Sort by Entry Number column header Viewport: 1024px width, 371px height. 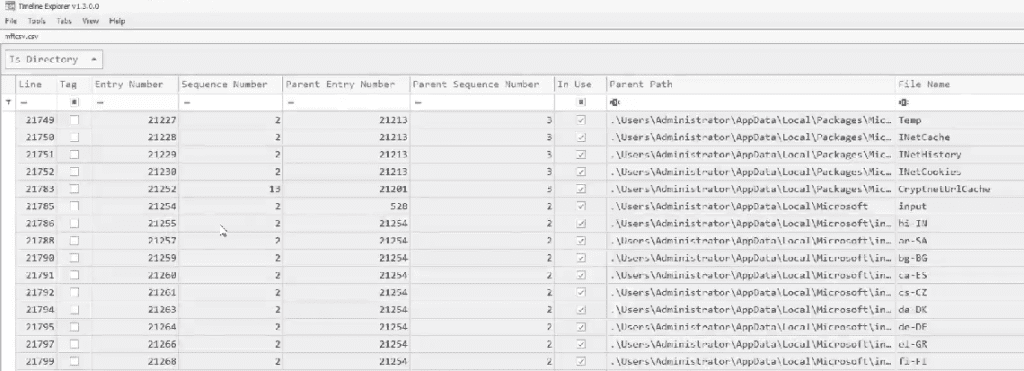pyautogui.click(x=135, y=84)
